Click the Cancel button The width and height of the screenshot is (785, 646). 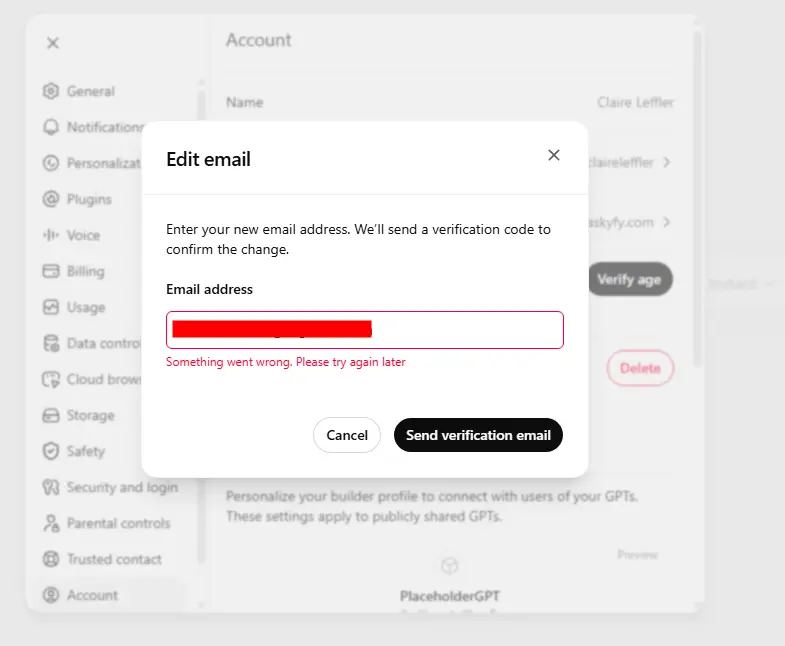tap(347, 435)
